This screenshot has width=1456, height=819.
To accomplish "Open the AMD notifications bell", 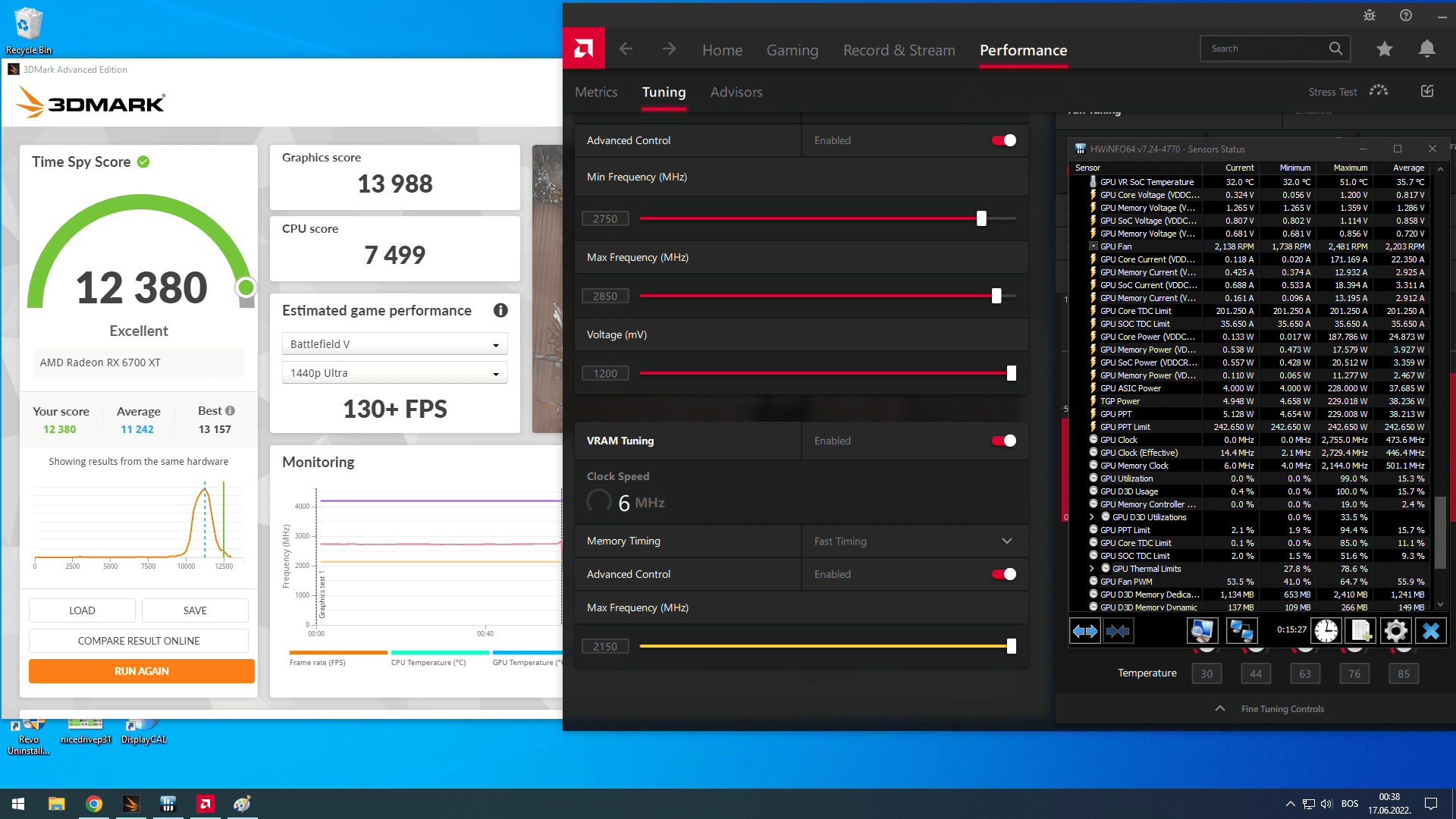I will (1426, 49).
